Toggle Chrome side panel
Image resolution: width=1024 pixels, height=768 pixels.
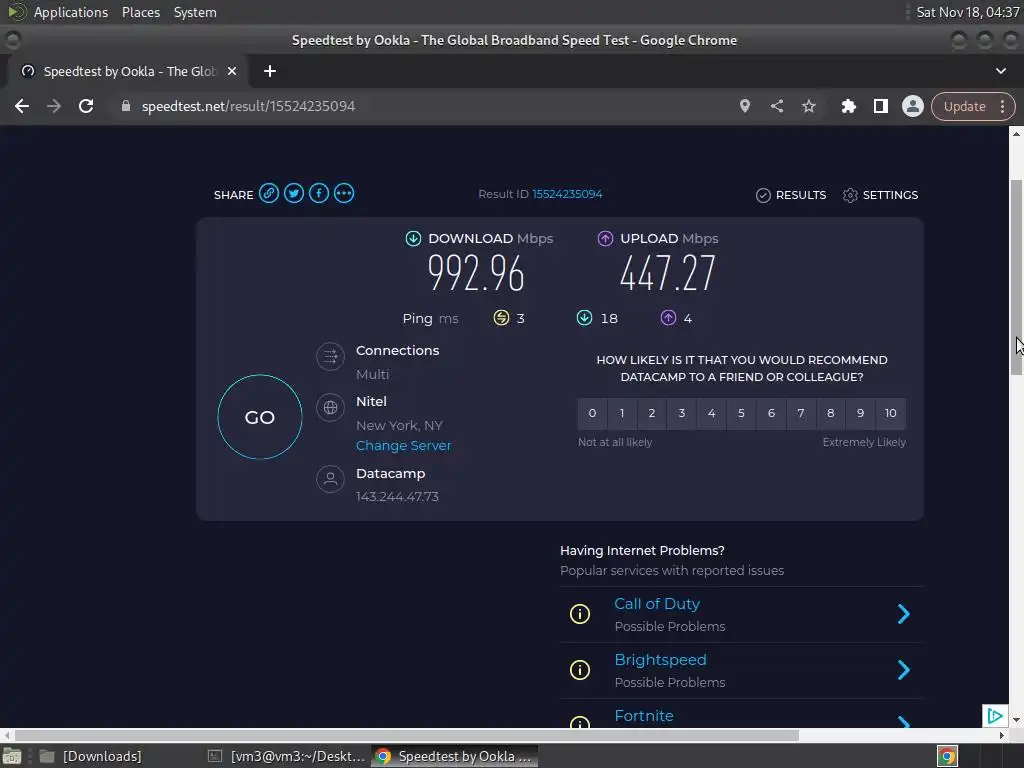[880, 106]
